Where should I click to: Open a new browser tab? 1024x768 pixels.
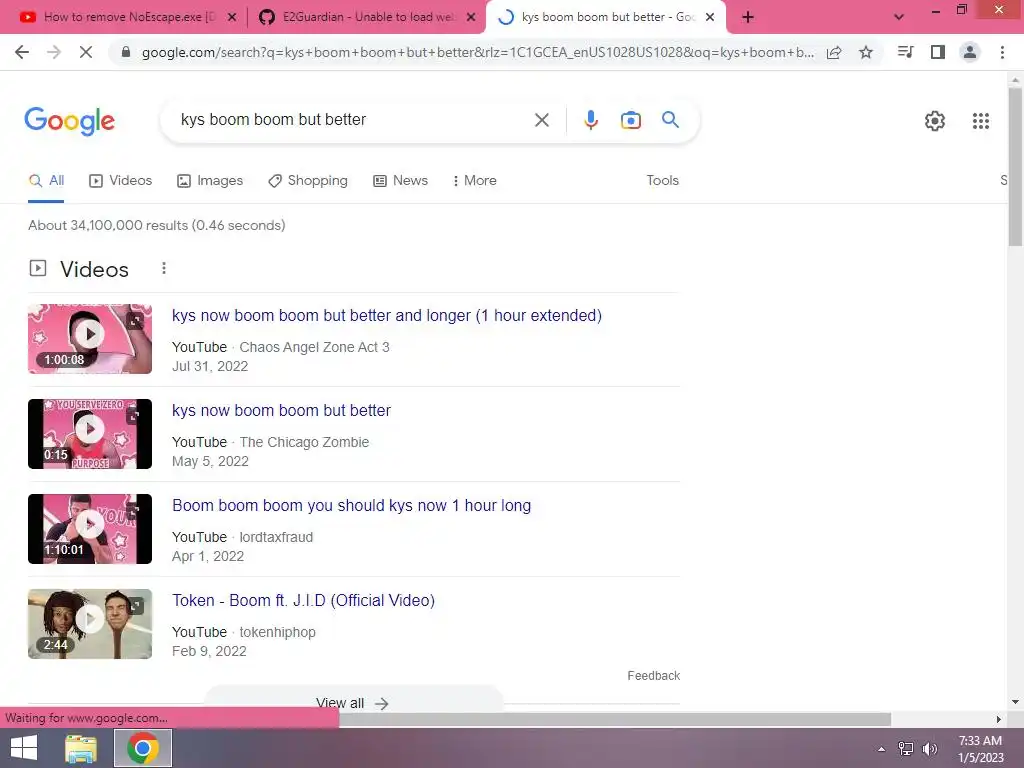[748, 17]
